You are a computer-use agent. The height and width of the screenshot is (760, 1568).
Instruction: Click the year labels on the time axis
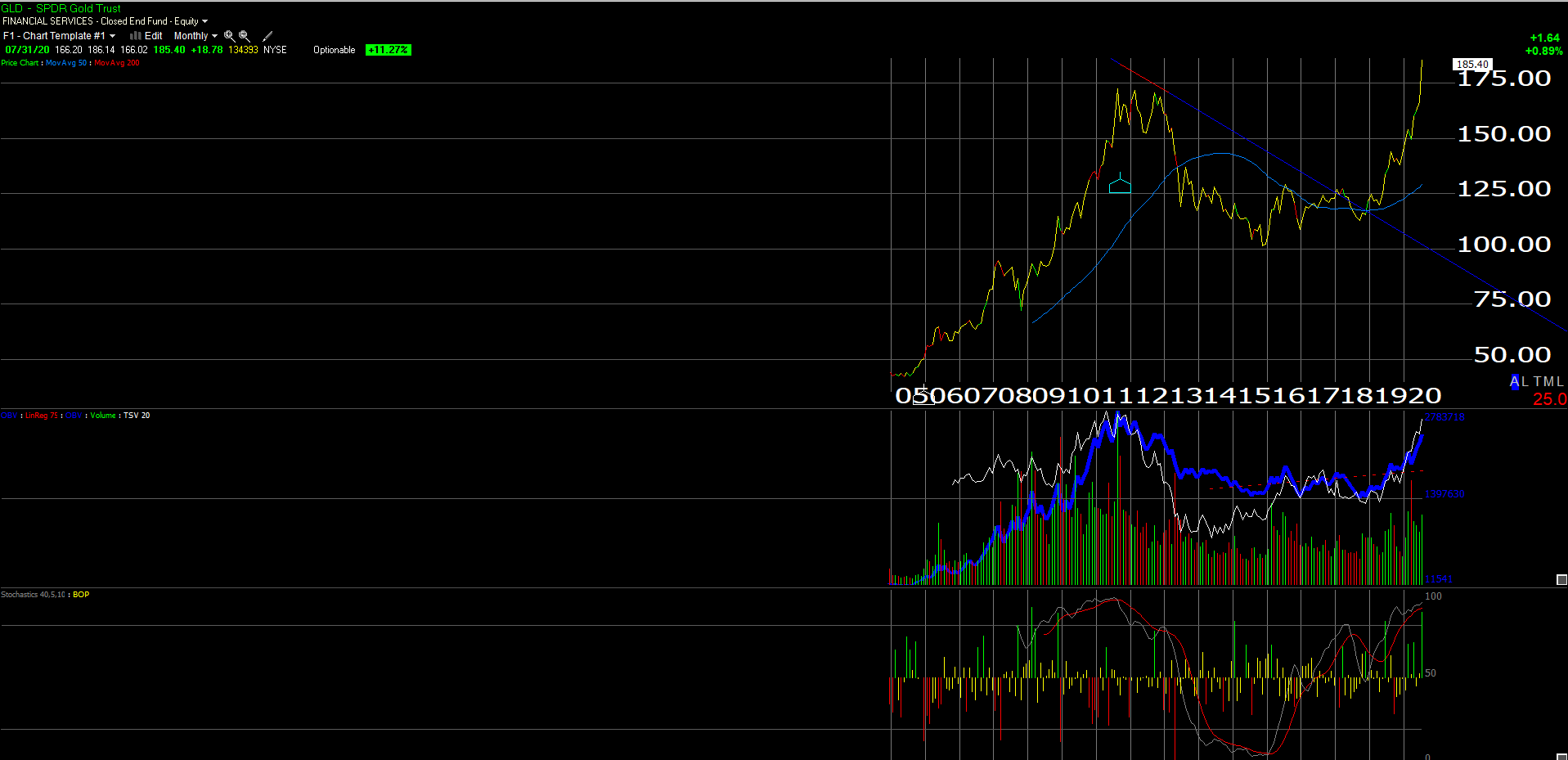coord(1168,396)
